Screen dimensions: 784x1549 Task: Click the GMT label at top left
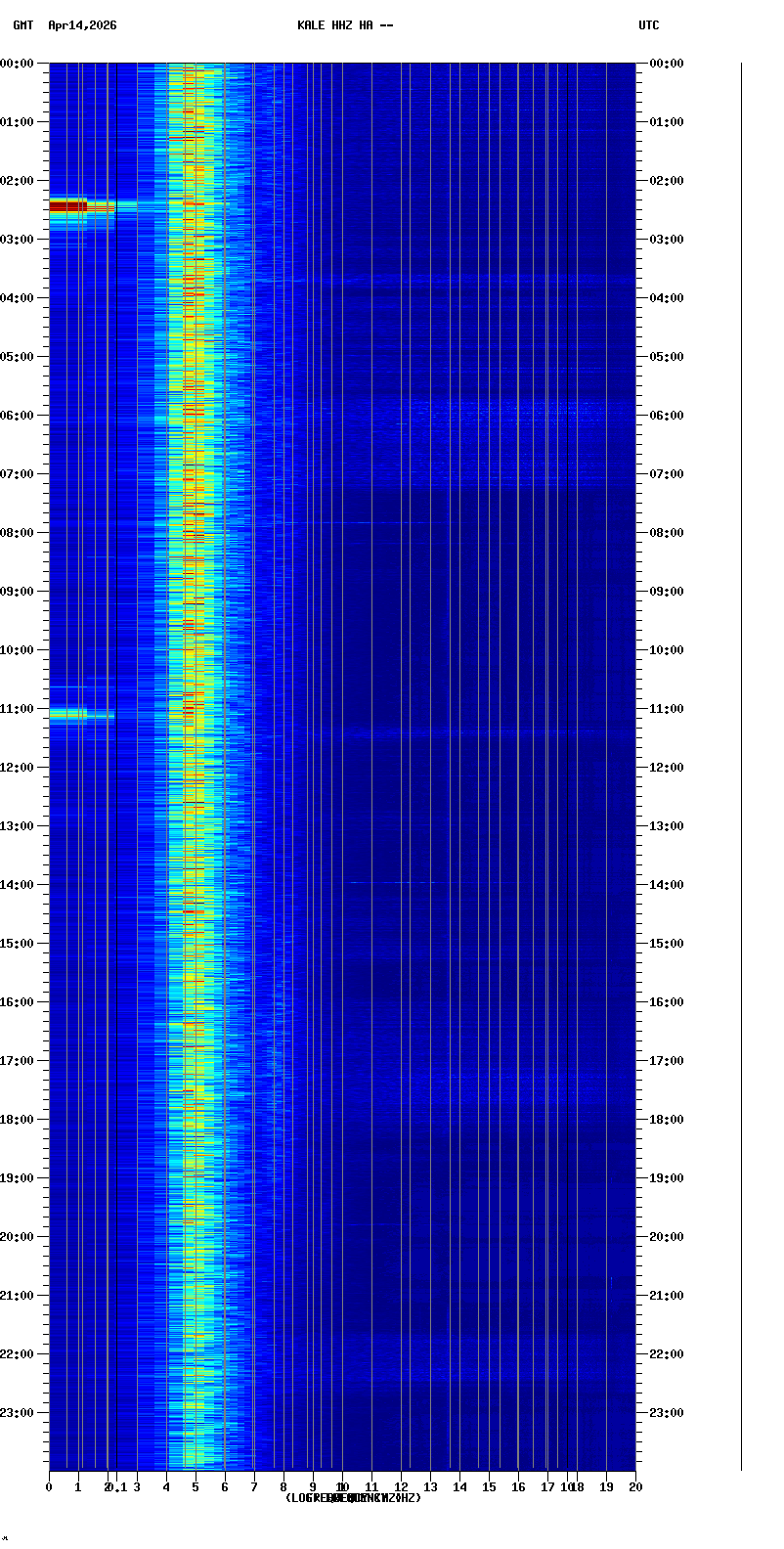[x=22, y=25]
